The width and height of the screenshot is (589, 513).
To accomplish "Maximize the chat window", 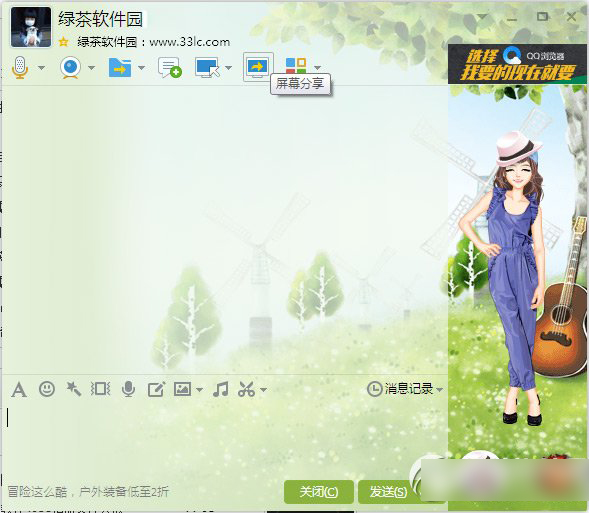I will (542, 17).
